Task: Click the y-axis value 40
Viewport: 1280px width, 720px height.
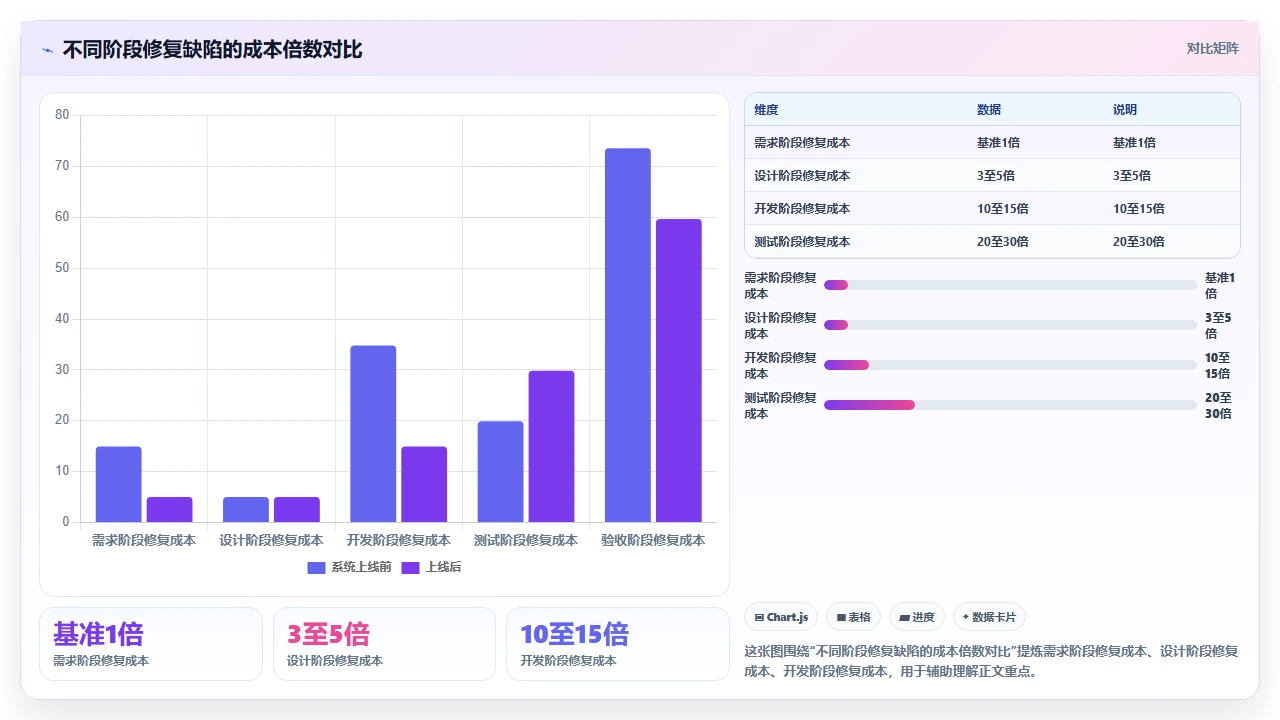Action: coord(62,319)
